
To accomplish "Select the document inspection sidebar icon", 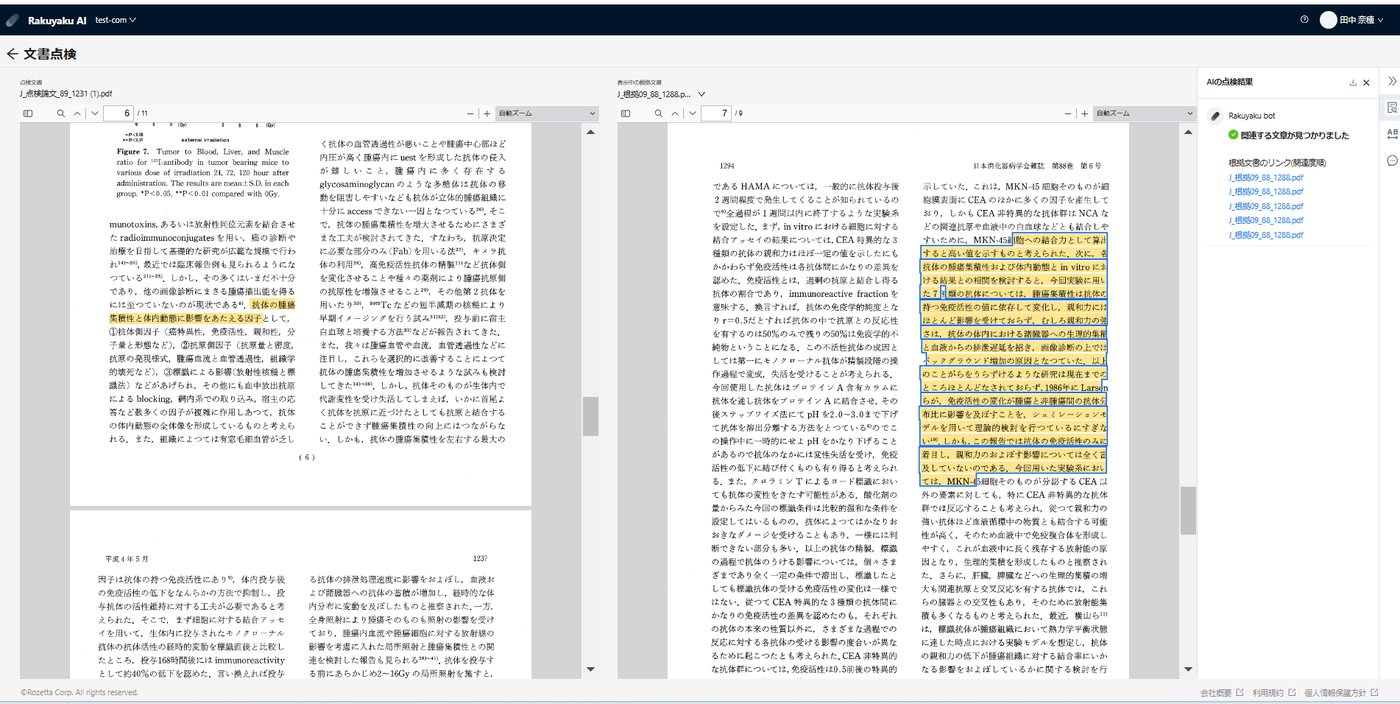I will click(1391, 107).
